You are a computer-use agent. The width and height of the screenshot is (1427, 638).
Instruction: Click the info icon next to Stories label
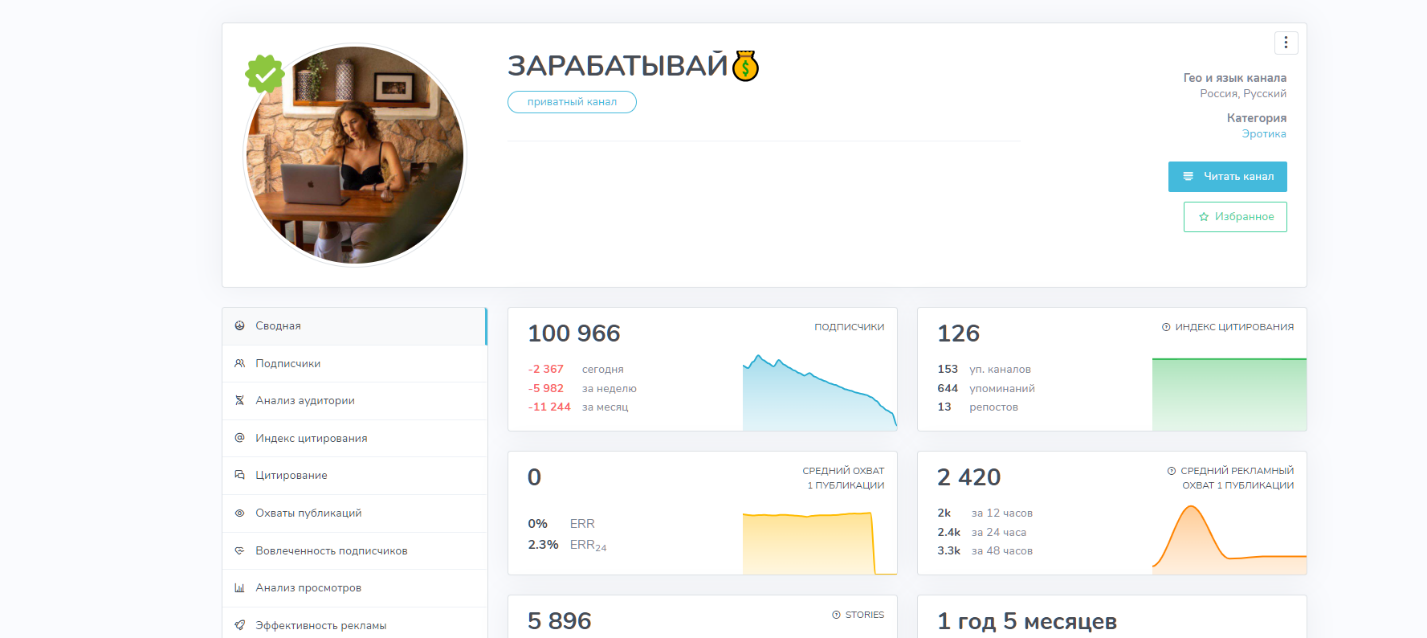pos(835,615)
